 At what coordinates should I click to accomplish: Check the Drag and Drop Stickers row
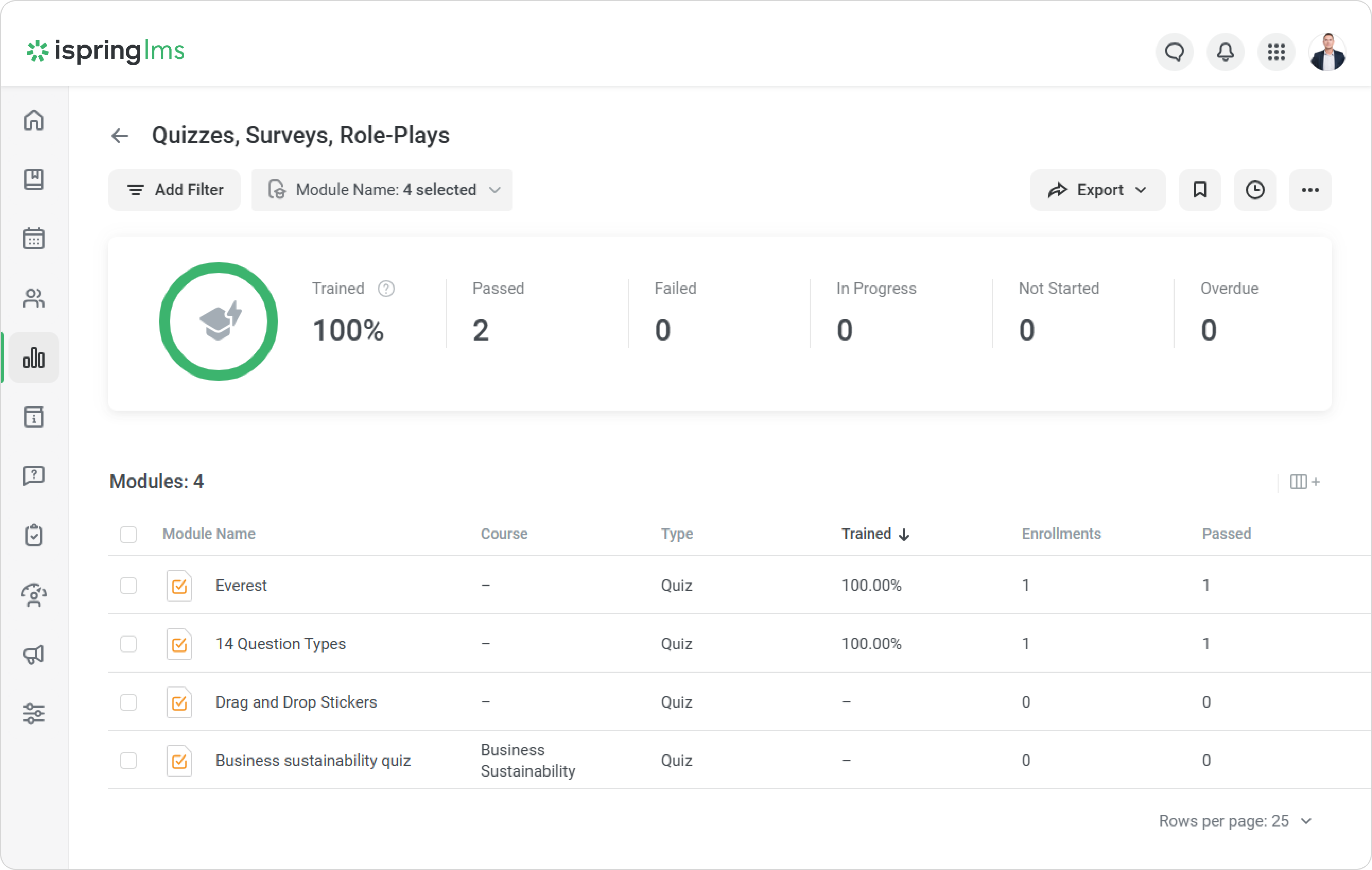[128, 702]
